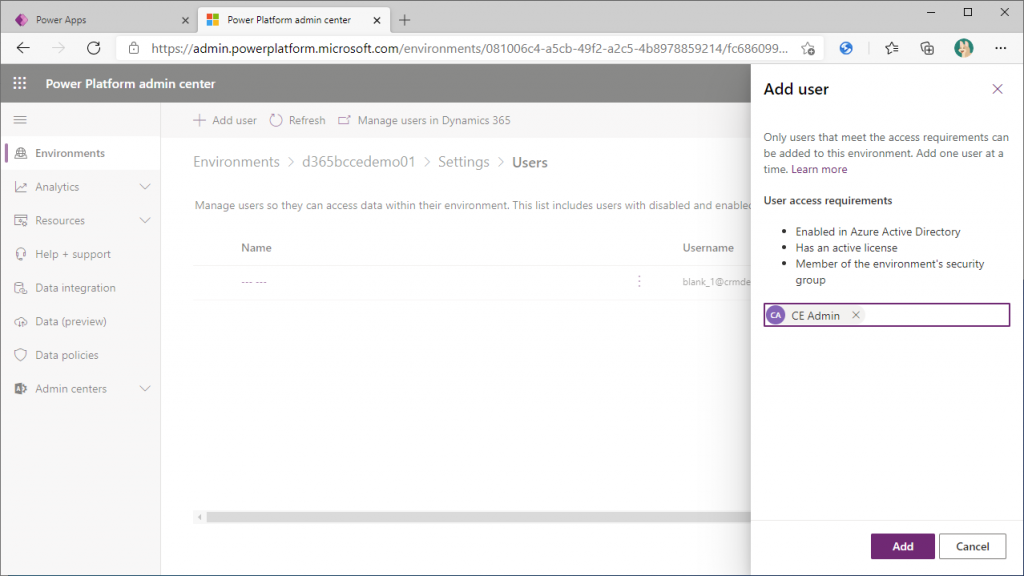Close the Power Apps tab
This screenshot has height=576, width=1024.
tap(185, 20)
